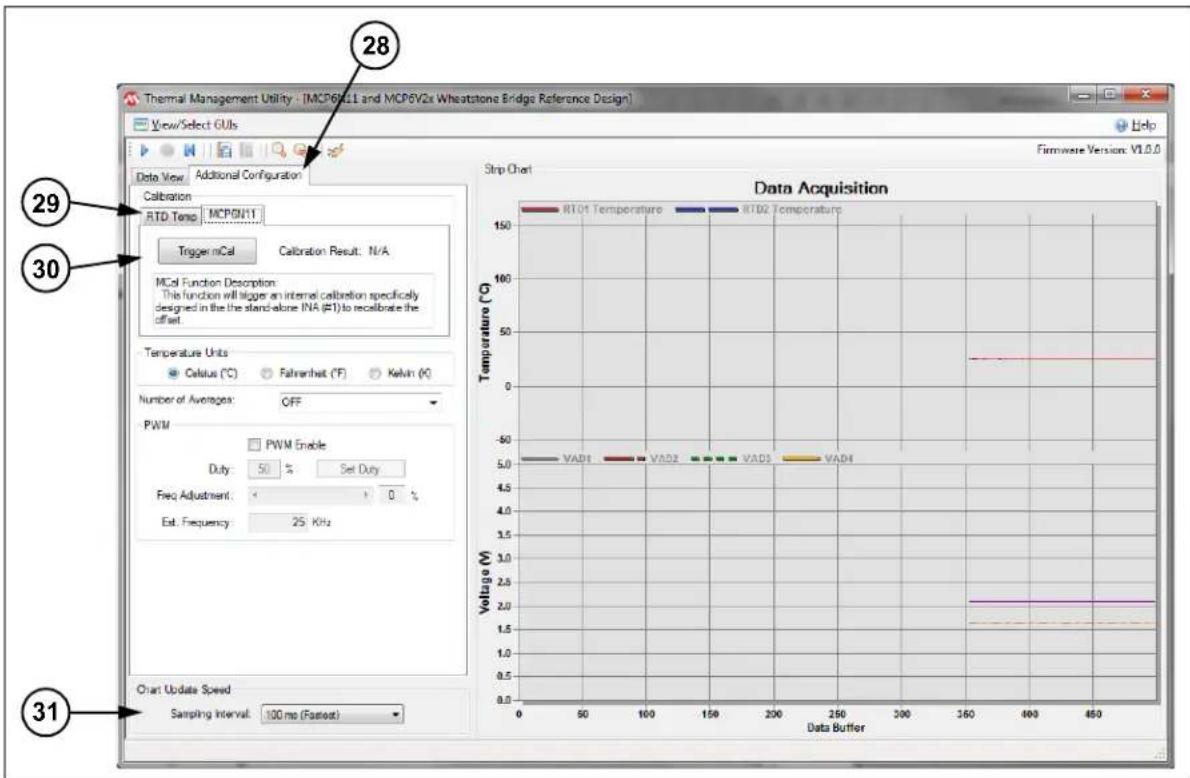
Task: Toggle RTD2 Temperature legend entry
Action: 759,209
